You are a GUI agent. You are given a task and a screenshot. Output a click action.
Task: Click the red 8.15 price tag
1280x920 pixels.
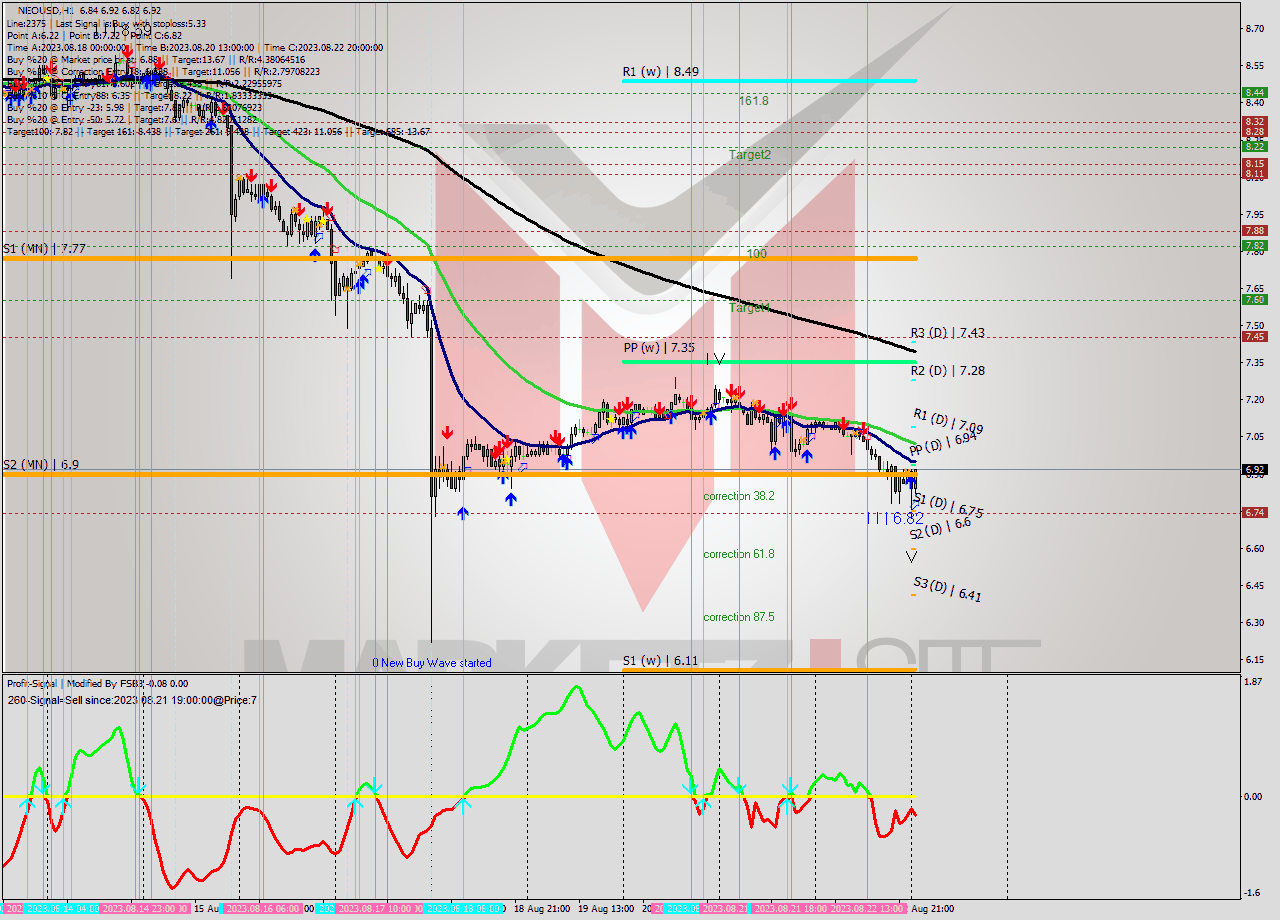[1254, 163]
